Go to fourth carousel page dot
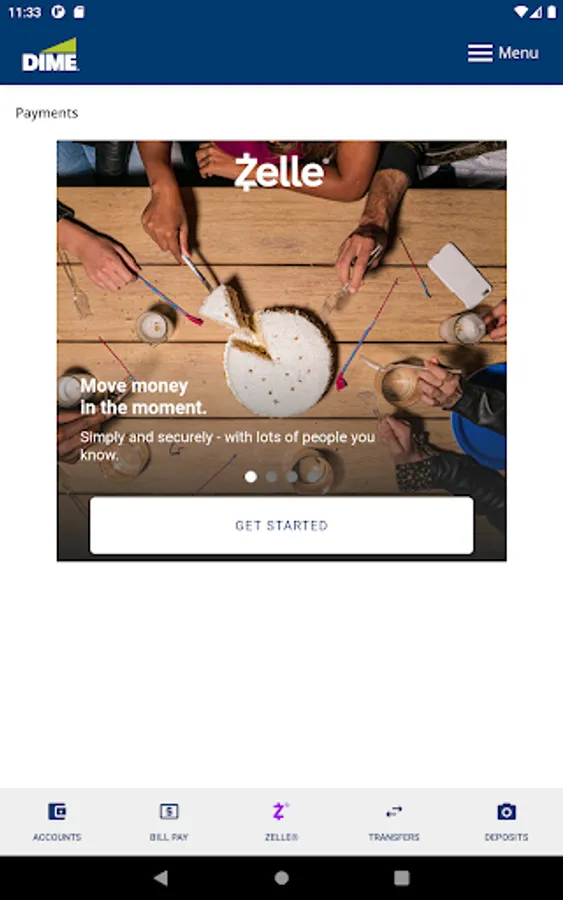The image size is (563, 900). (x=313, y=476)
